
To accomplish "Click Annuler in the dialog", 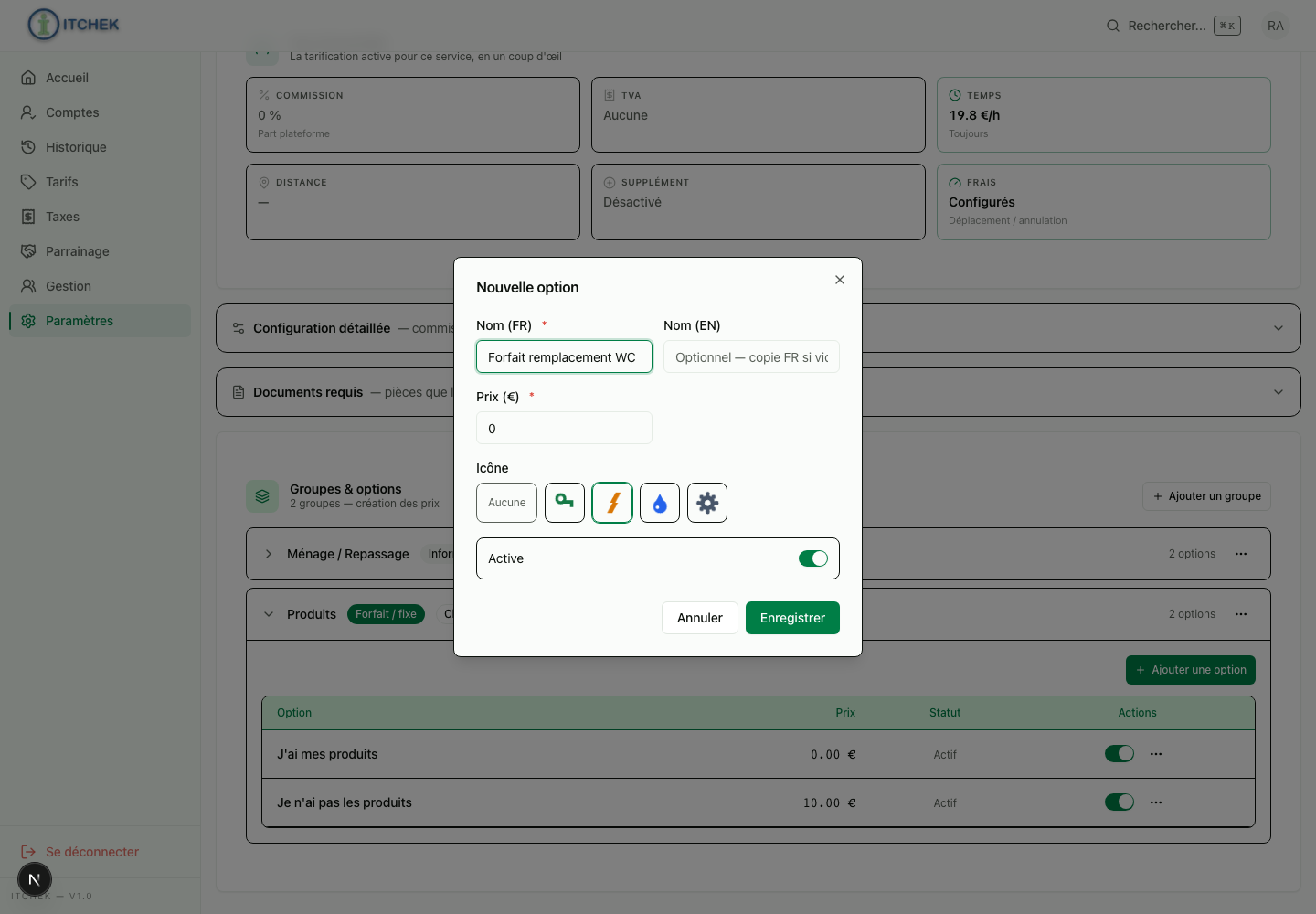I will pos(699,618).
